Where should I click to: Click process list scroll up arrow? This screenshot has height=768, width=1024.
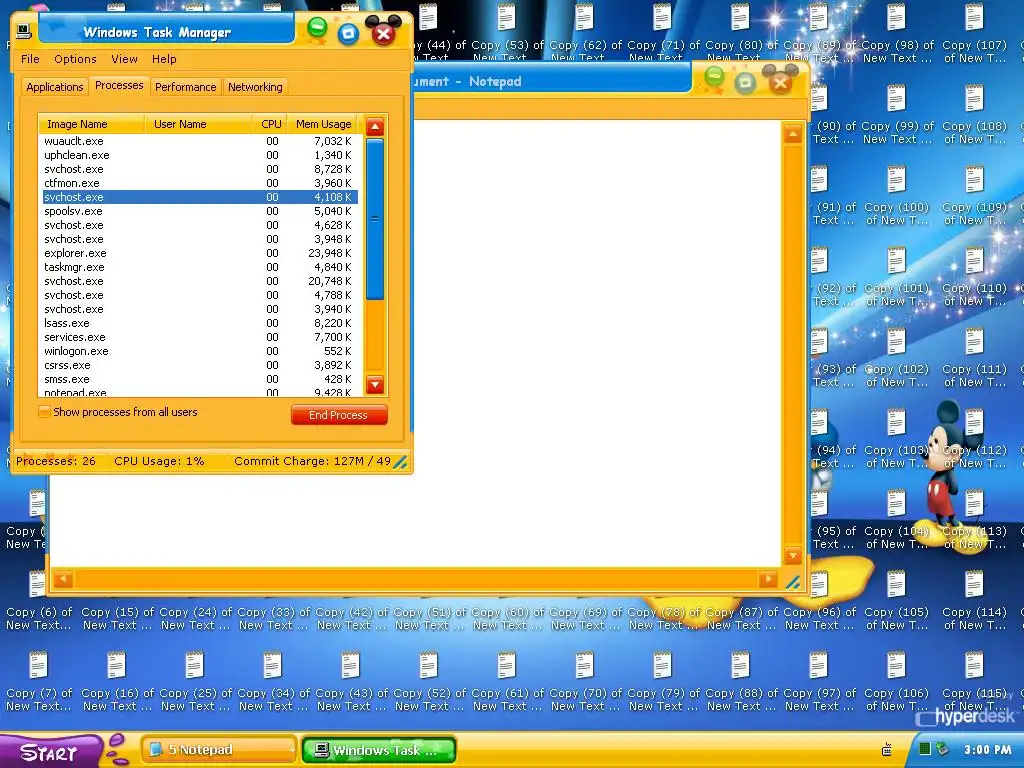pos(375,127)
